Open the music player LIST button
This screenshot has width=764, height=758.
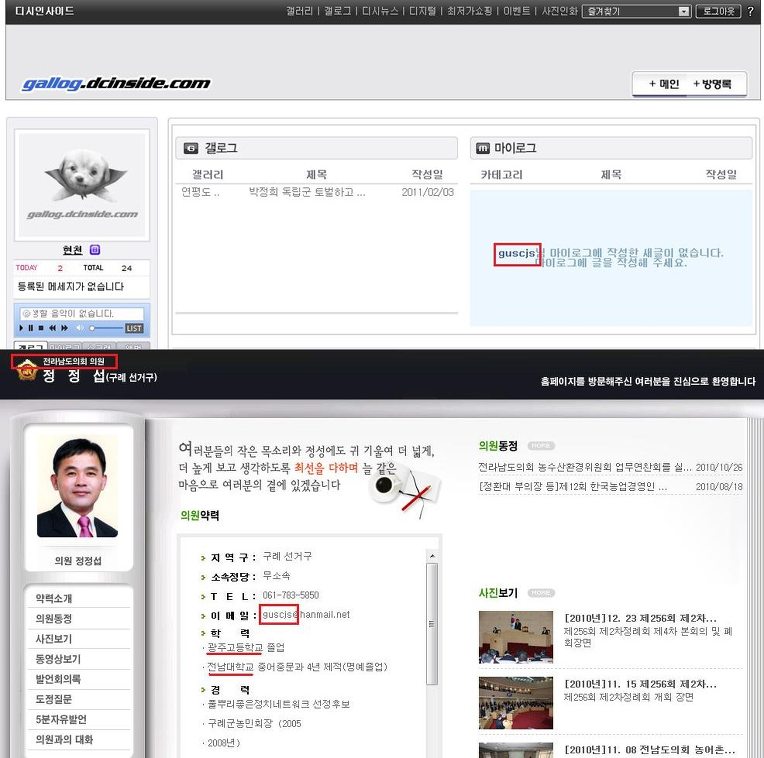tap(134, 328)
